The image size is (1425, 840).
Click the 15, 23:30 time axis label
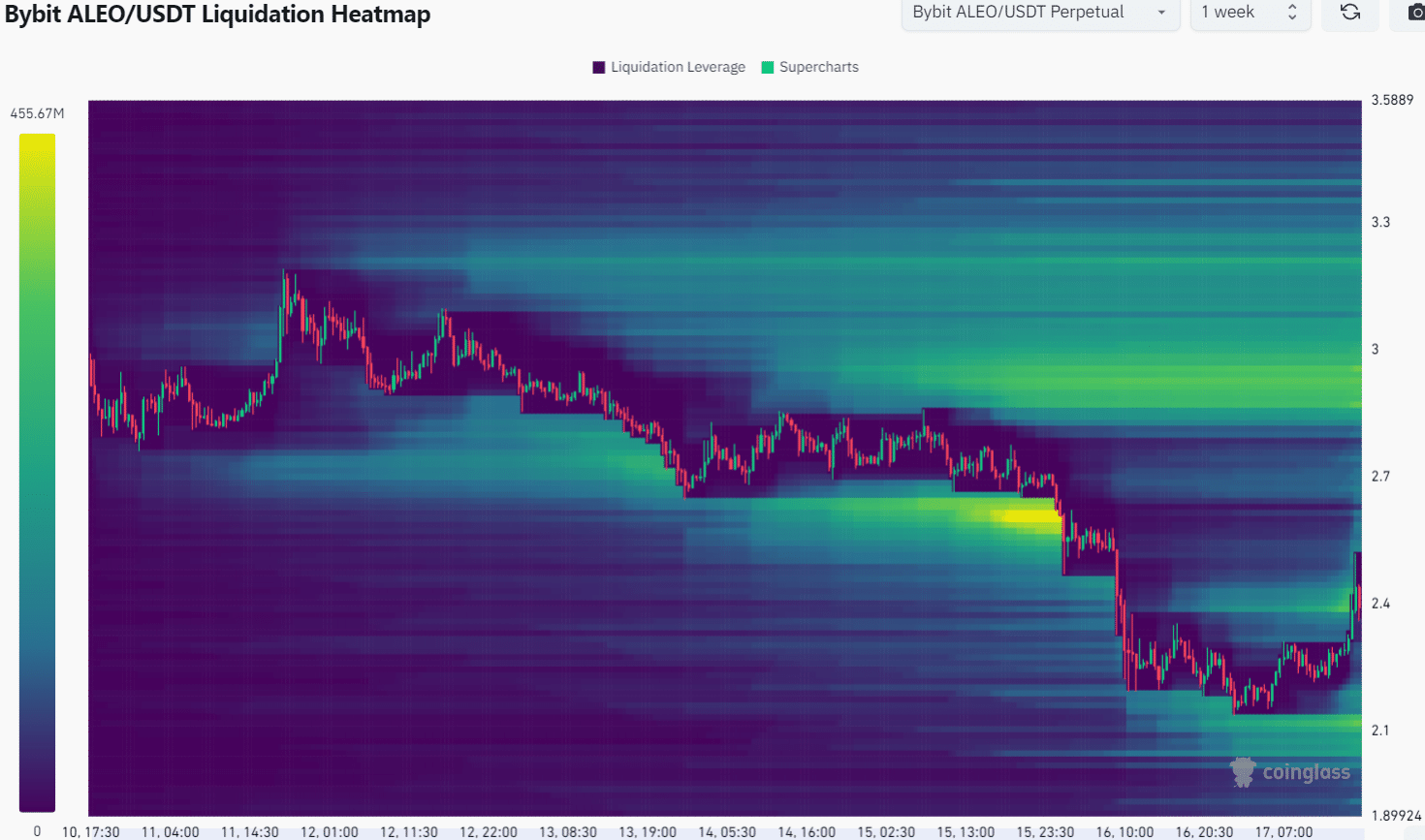tap(1045, 832)
